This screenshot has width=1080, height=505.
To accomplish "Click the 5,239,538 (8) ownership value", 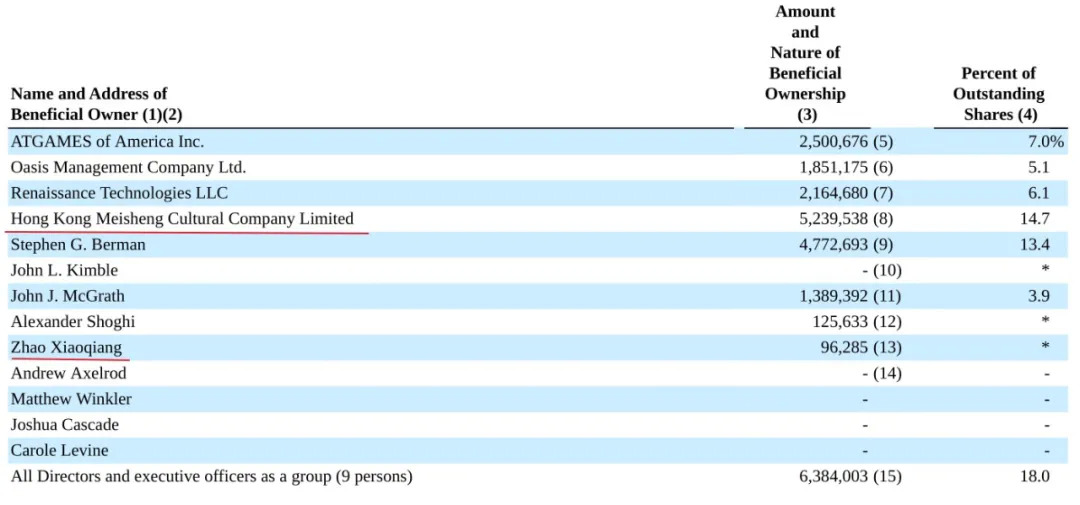I will pos(846,219).
